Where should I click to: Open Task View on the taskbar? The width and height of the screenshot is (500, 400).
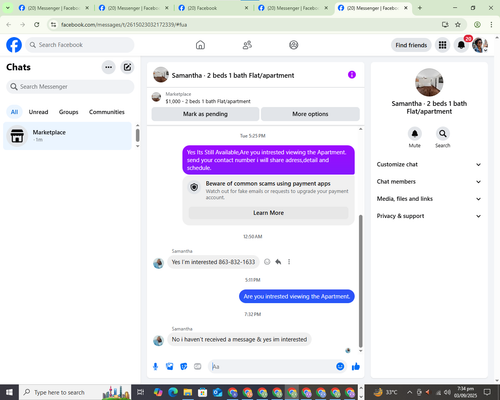[141, 392]
